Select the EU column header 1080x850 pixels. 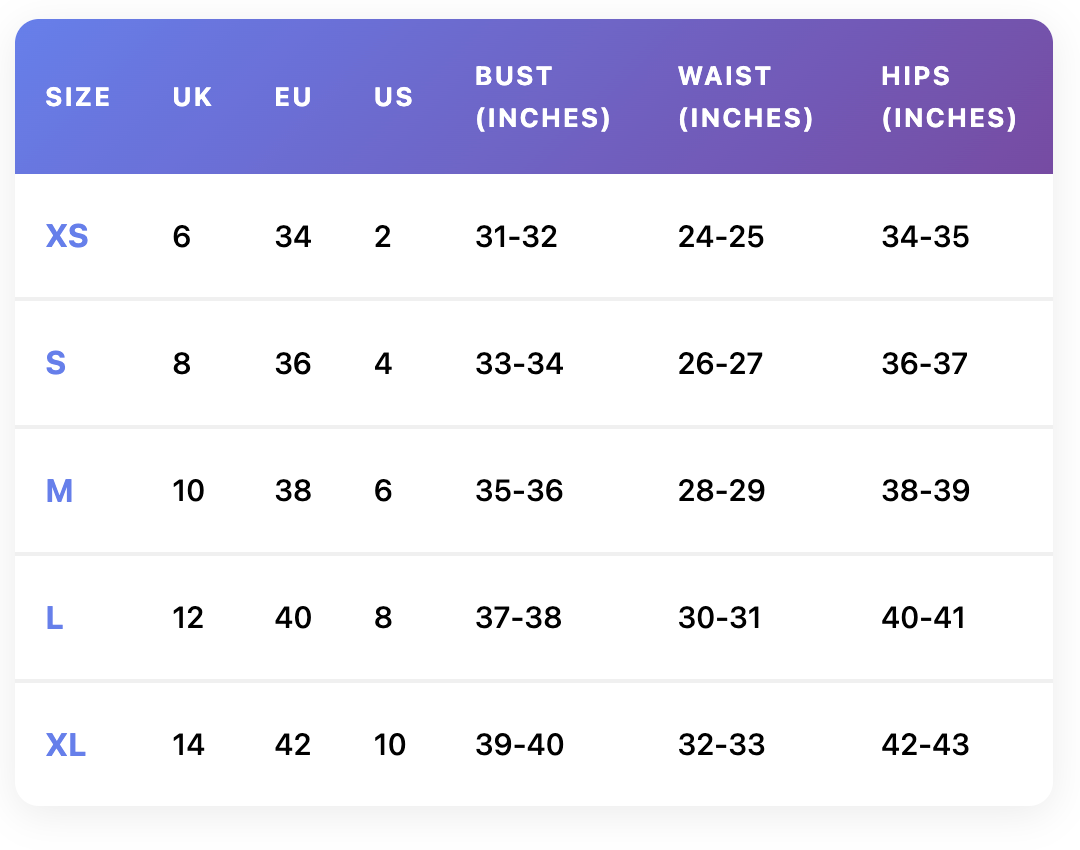pos(293,97)
